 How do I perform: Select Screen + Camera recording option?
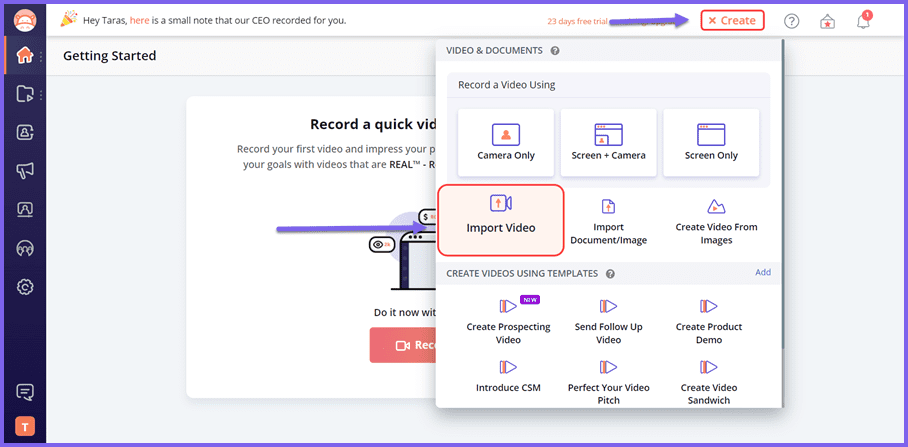point(608,142)
